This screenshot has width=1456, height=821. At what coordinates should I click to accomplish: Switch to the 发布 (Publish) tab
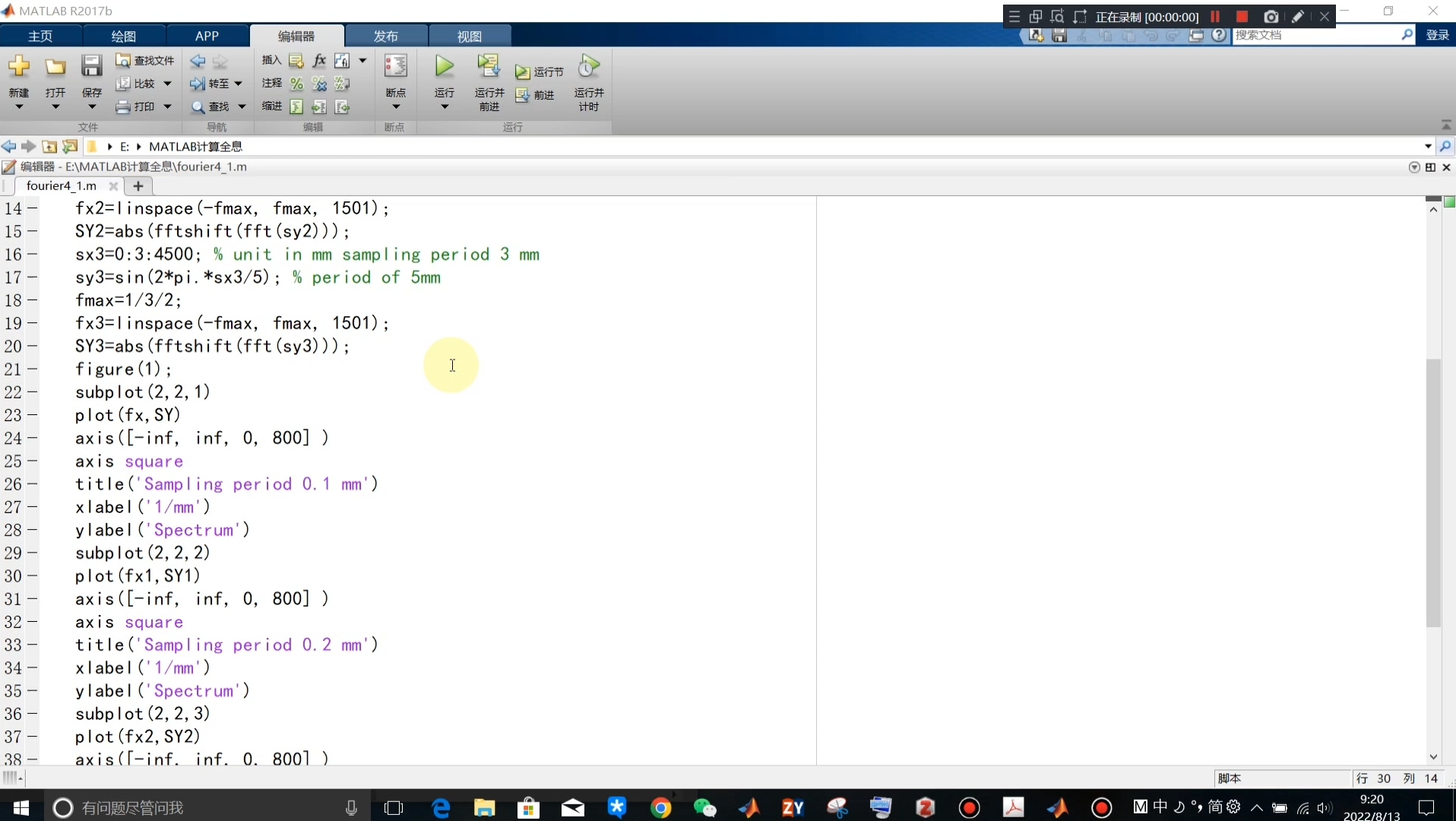click(385, 36)
